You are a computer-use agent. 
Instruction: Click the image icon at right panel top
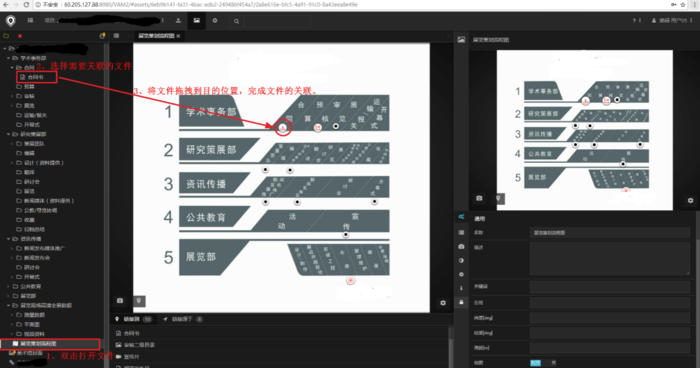click(x=461, y=39)
